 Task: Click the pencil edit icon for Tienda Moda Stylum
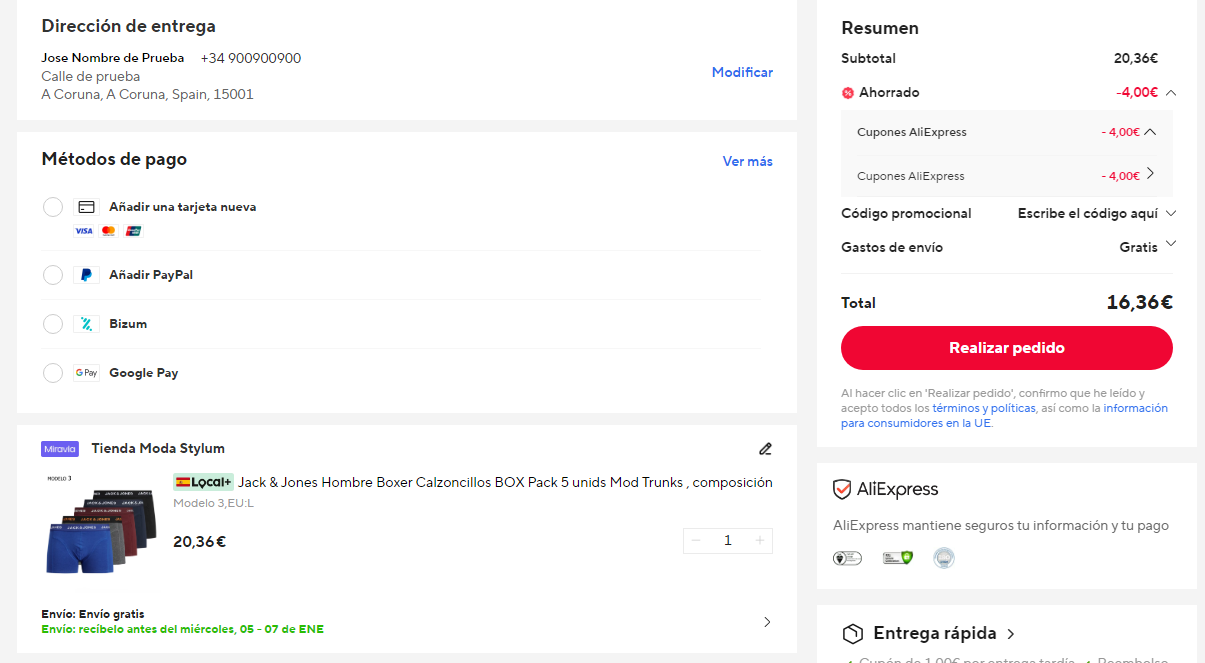click(765, 449)
